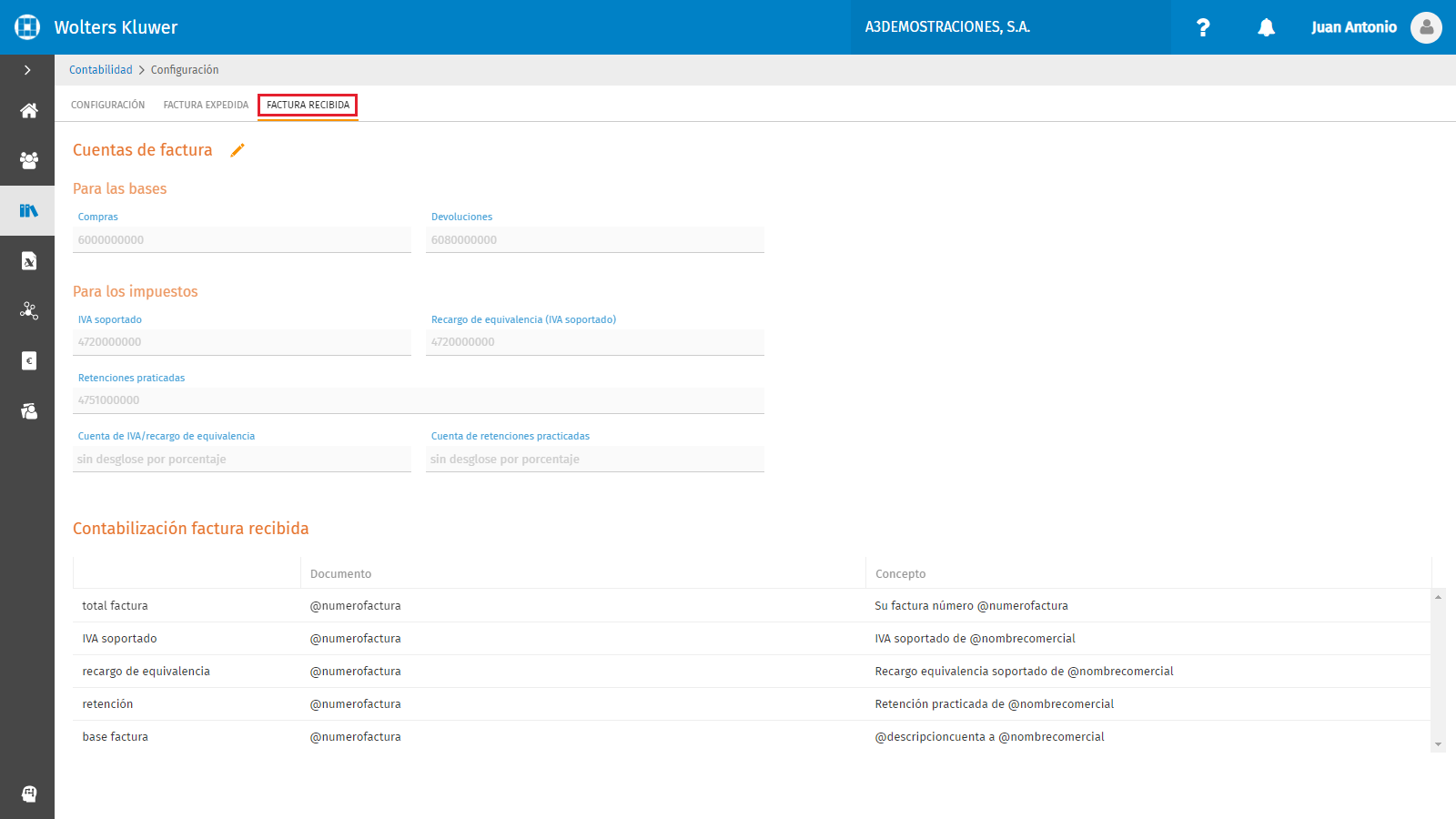This screenshot has width=1456, height=819.
Task: Click the Retenciones praticadas account field
Action: point(419,400)
